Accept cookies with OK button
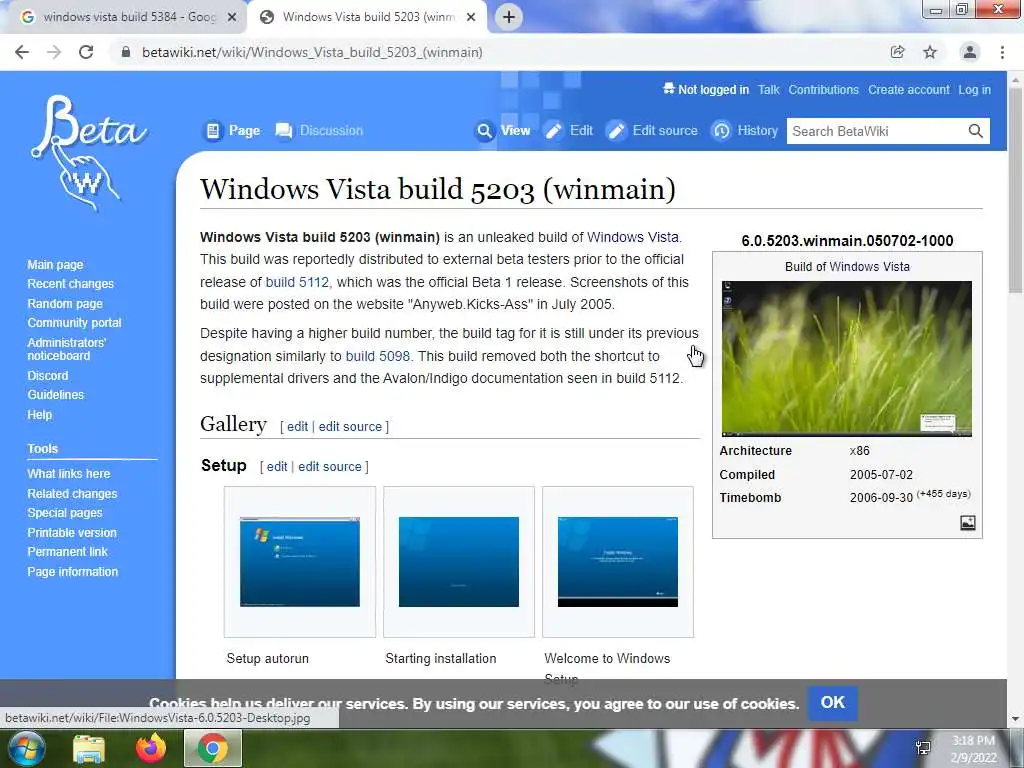1024x768 pixels. 833,703
